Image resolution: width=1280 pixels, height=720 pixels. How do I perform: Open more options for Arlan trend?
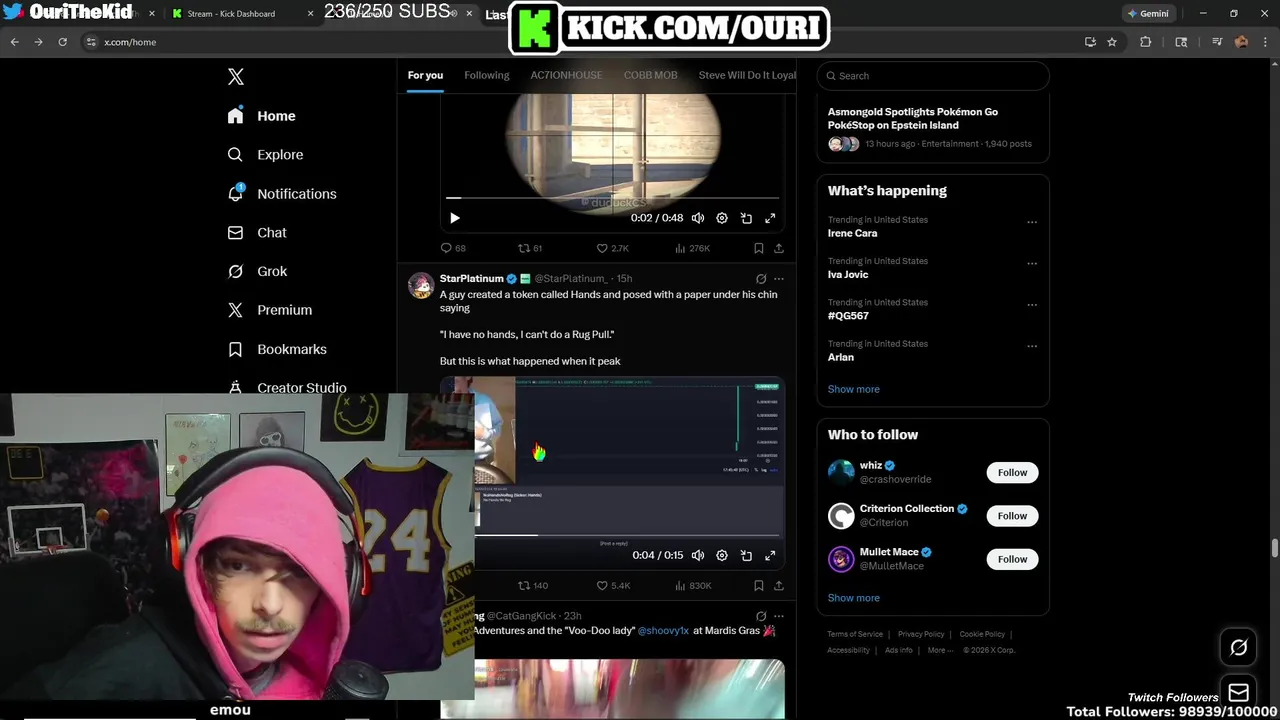point(1032,346)
